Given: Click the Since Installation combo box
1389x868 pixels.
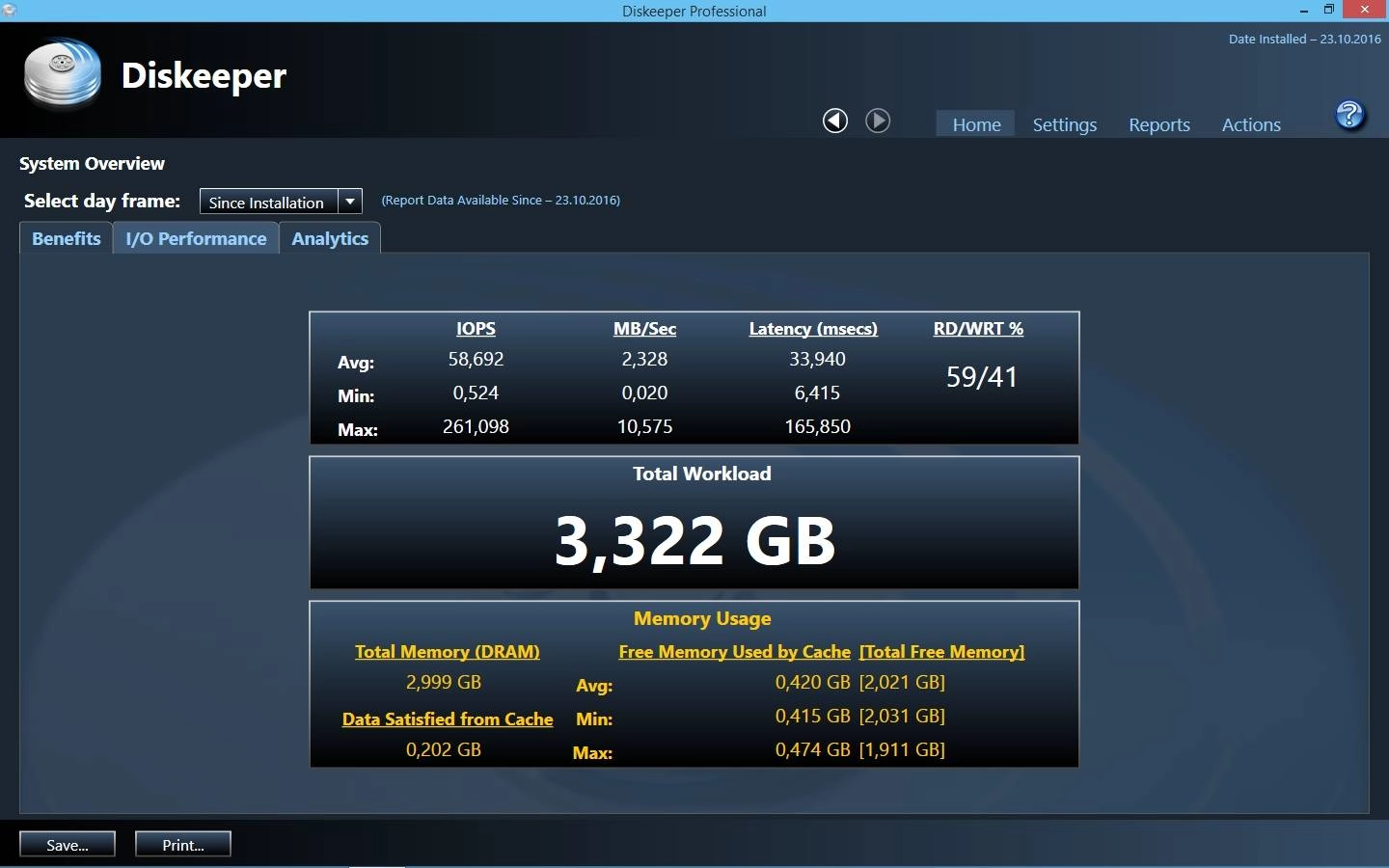Looking at the screenshot, I should click(281, 202).
